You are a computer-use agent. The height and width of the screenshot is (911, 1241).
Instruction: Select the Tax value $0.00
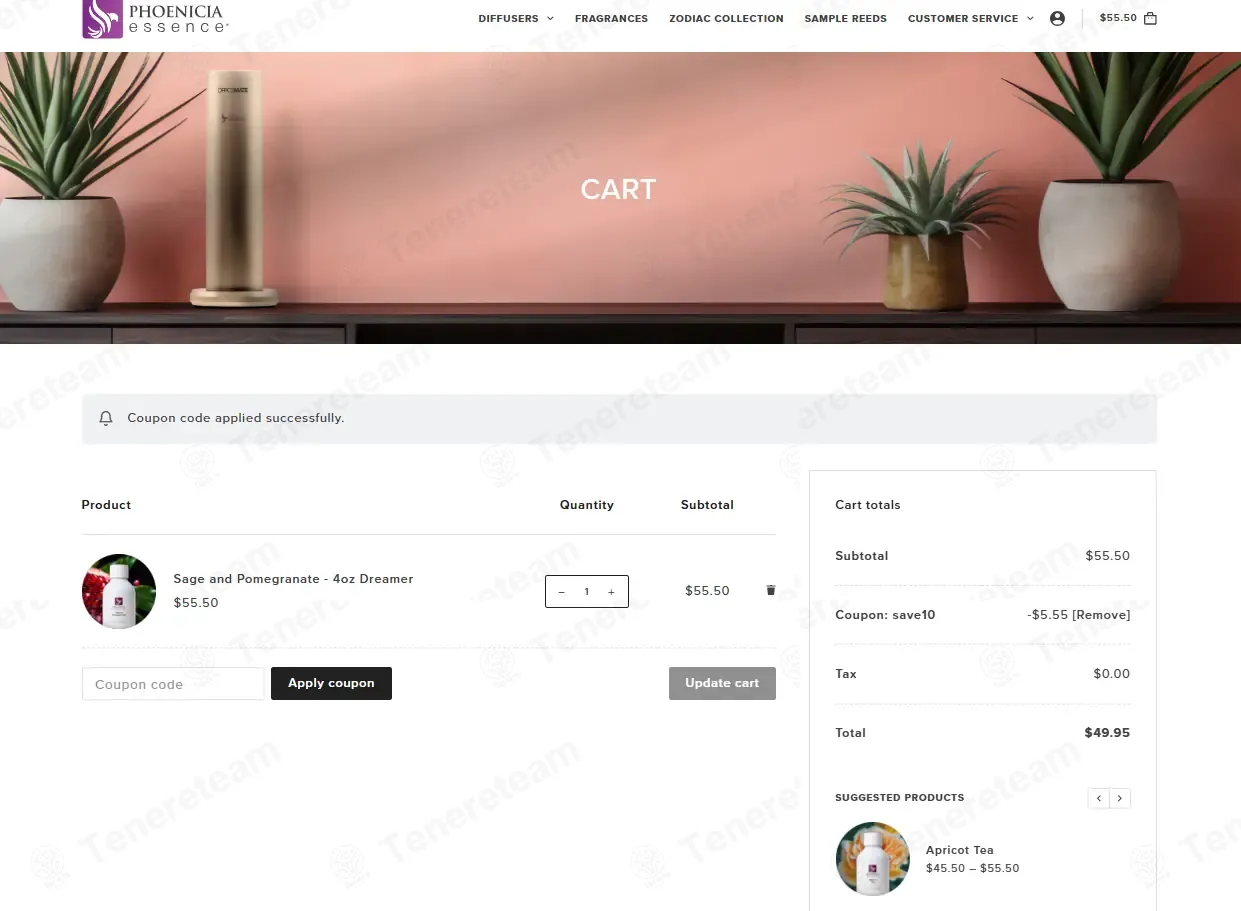coord(1111,674)
